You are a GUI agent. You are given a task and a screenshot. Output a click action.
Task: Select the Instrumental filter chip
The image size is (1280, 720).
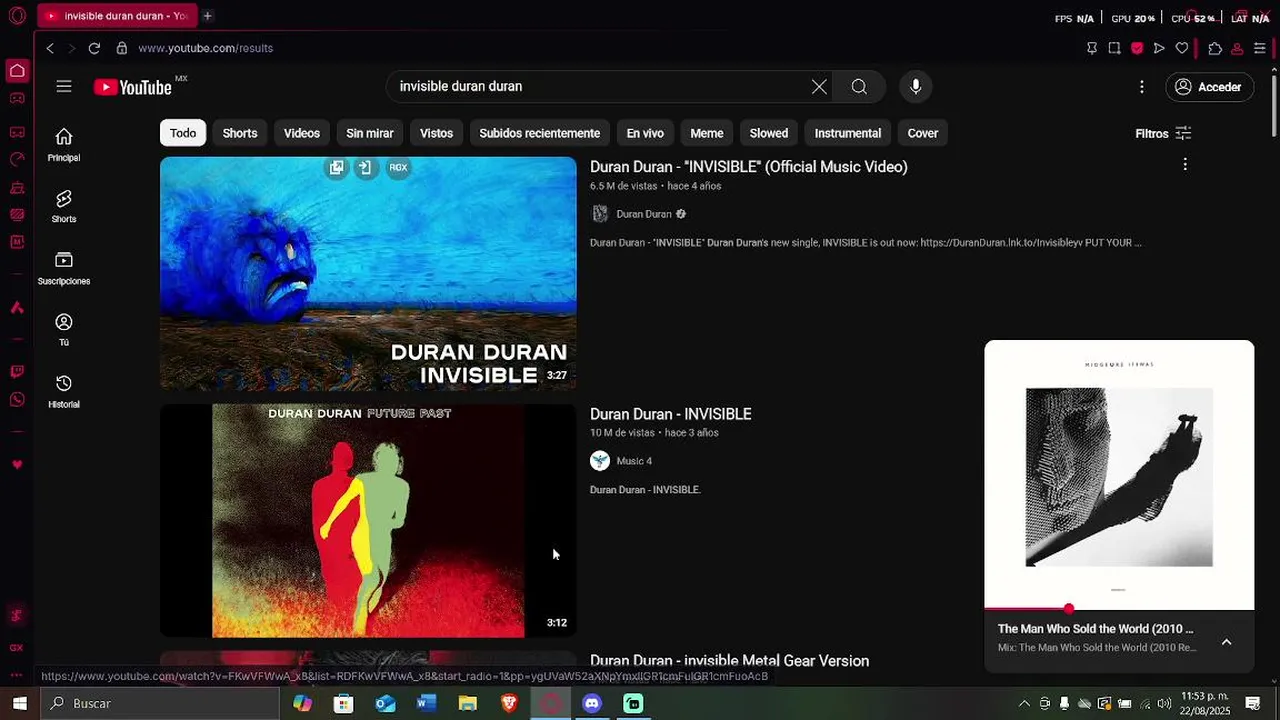click(848, 133)
